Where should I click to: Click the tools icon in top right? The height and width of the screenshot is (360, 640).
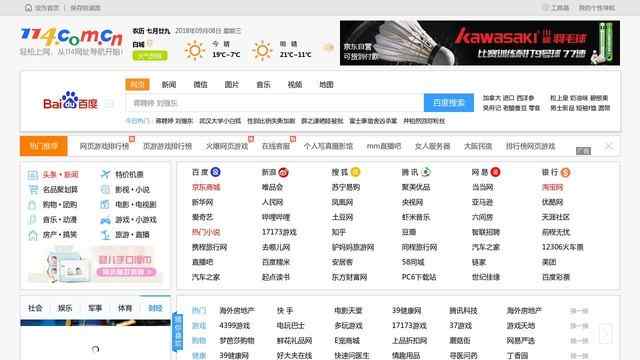click(545, 8)
